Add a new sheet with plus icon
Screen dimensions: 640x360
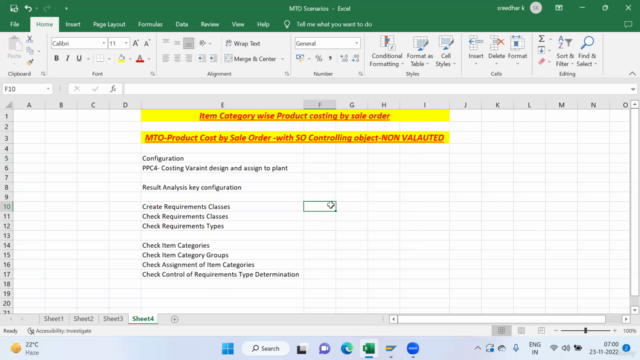[175, 319]
